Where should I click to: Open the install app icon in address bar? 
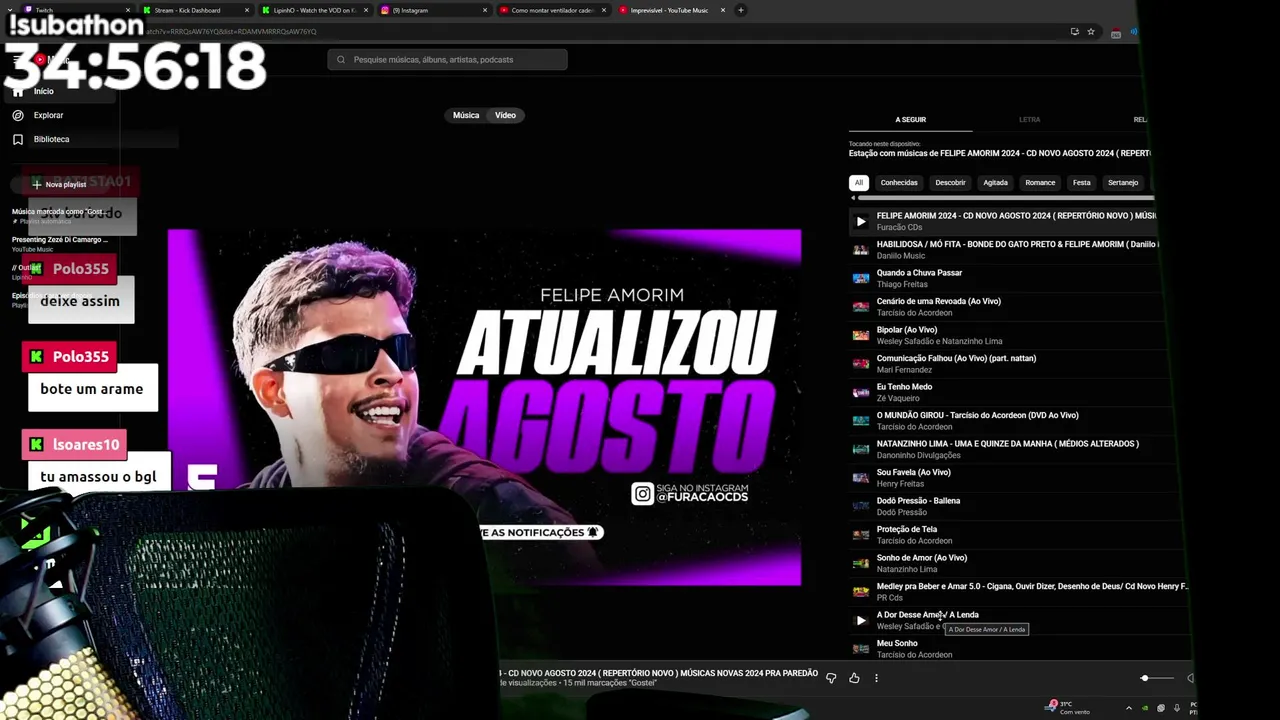coord(1075,32)
